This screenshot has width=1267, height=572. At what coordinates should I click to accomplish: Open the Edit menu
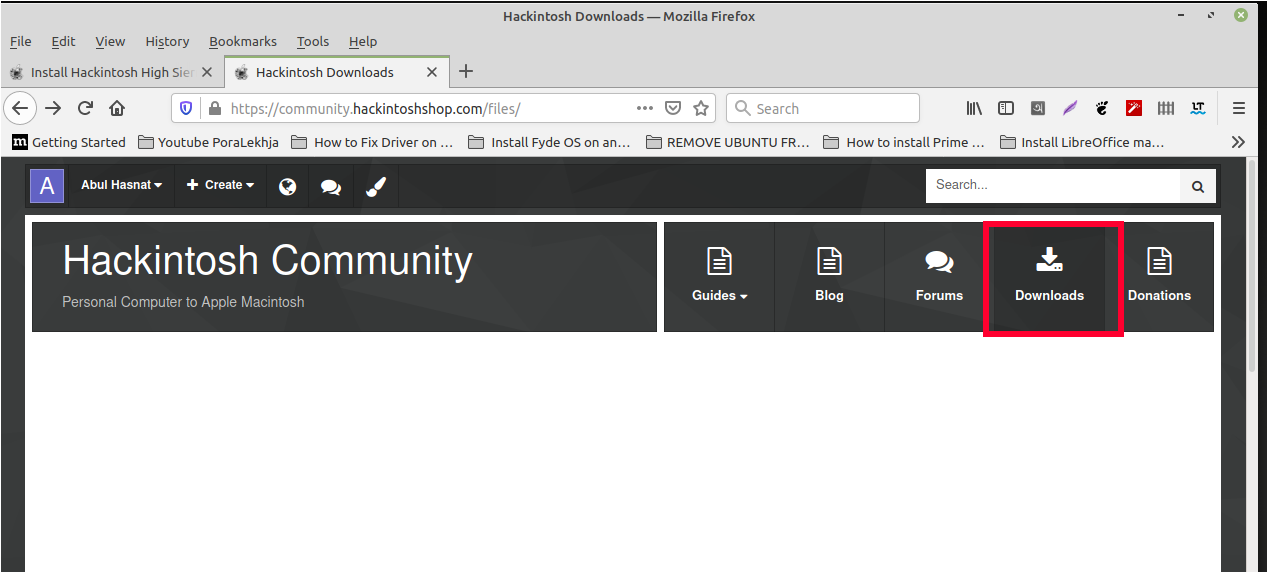[x=63, y=41]
